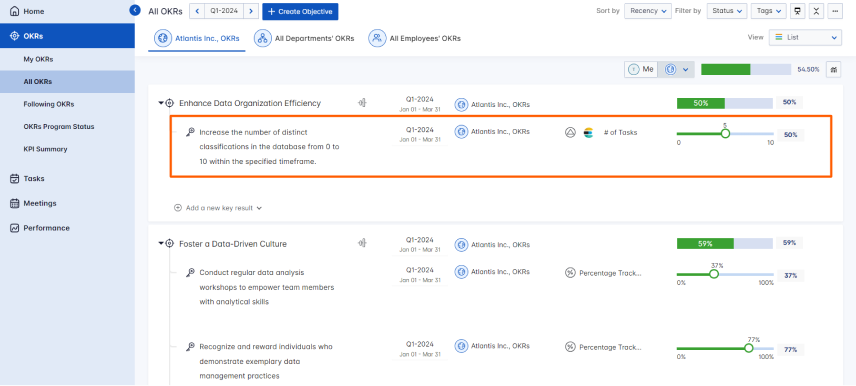Click the colorful integration icon beside # of Tasks
856x386 pixels.
tap(588, 133)
